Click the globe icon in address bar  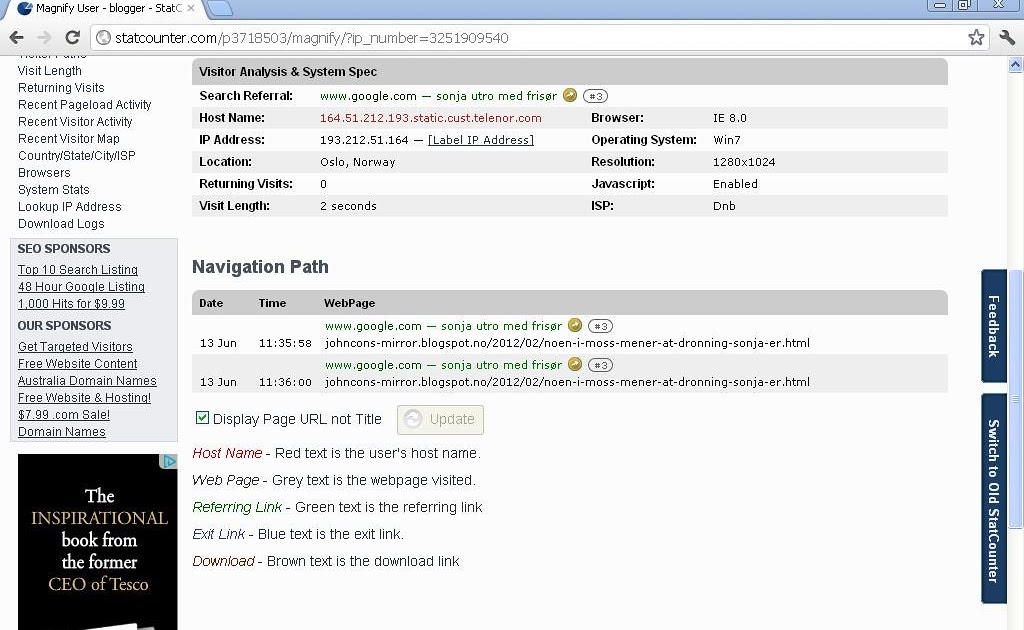(x=103, y=38)
